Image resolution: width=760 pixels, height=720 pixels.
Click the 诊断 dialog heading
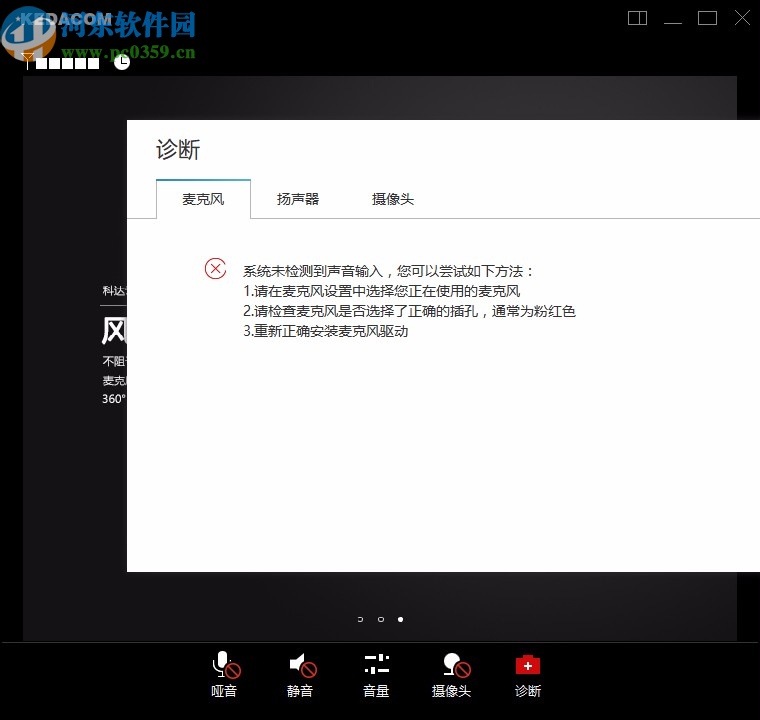pyautogui.click(x=178, y=149)
